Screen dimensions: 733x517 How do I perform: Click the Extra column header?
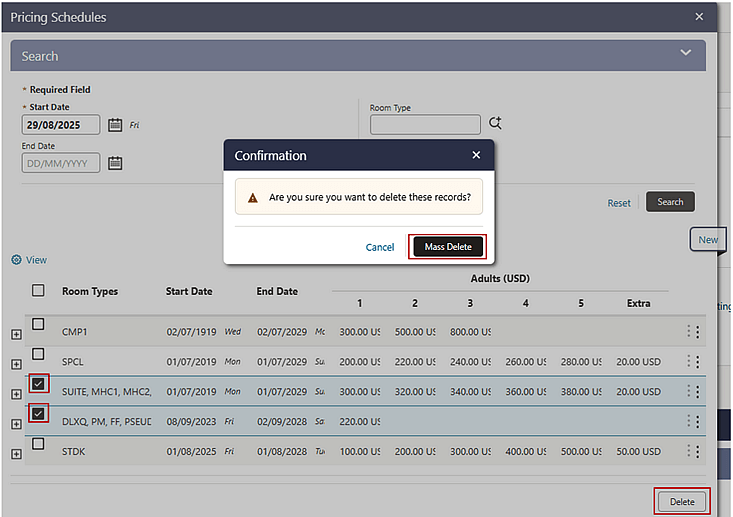pos(638,303)
